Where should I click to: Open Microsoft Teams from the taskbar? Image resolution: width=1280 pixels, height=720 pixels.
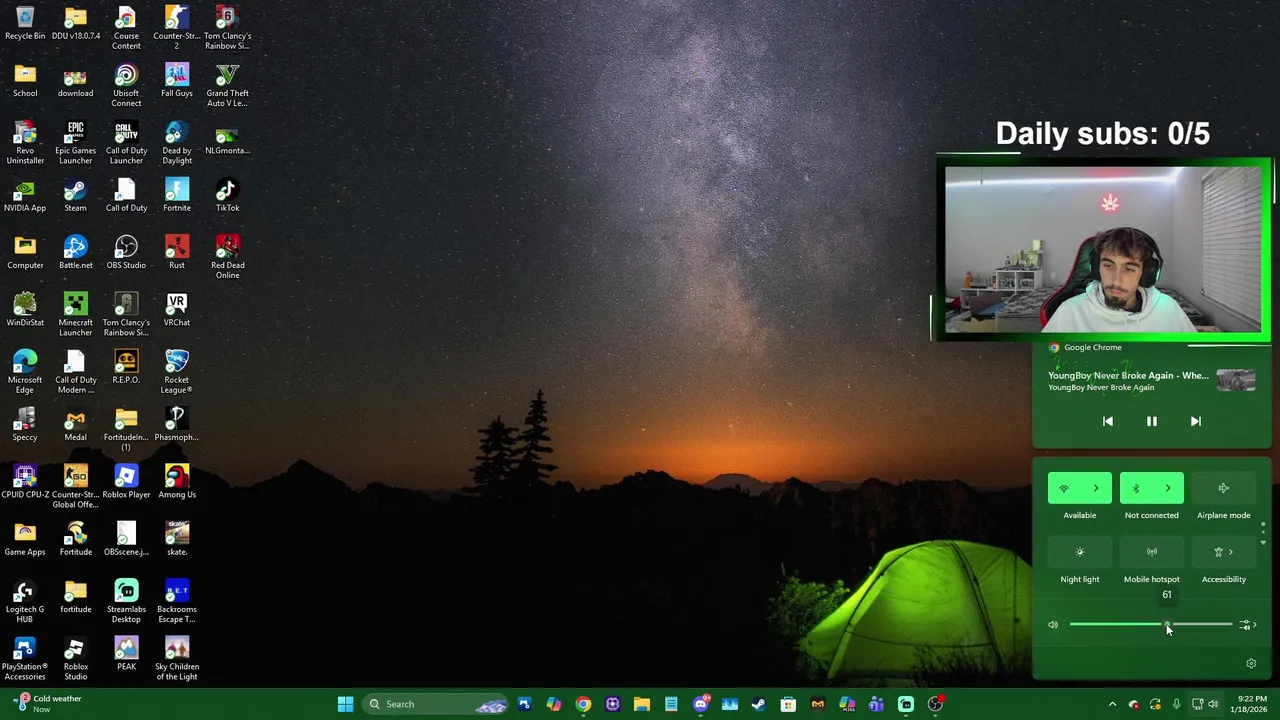876,704
